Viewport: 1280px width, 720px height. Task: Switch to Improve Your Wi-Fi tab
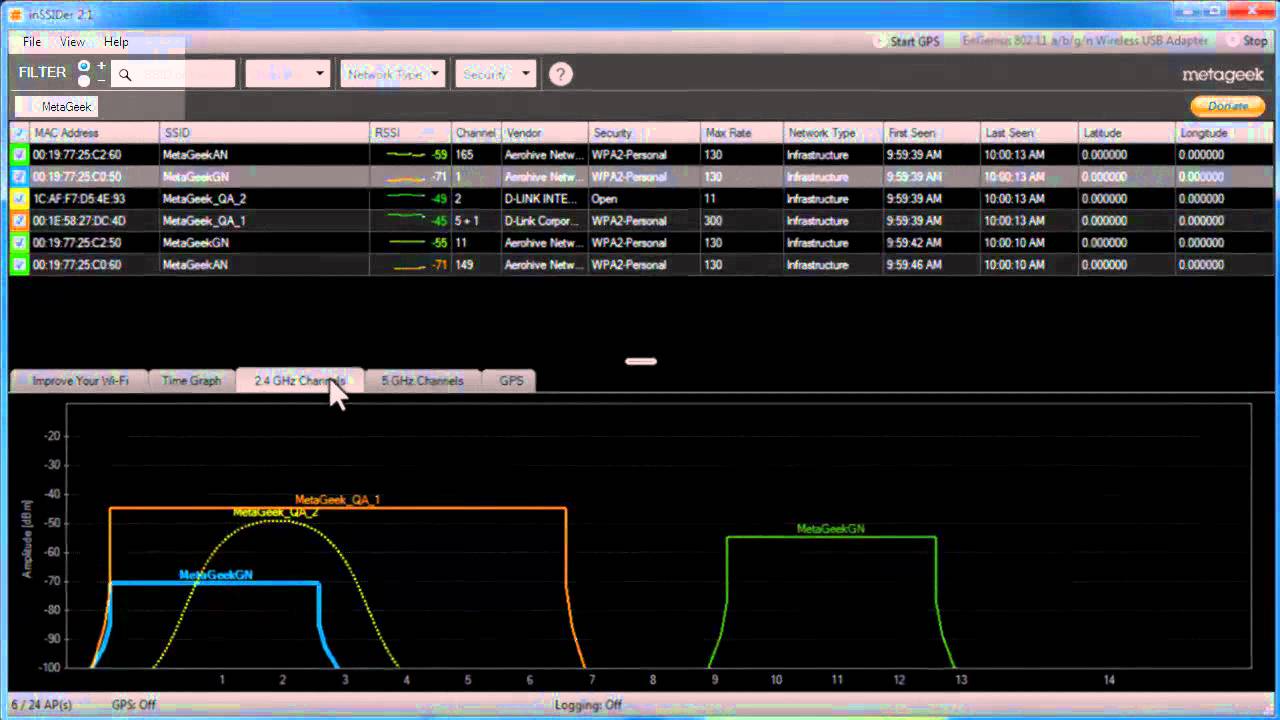coord(80,381)
